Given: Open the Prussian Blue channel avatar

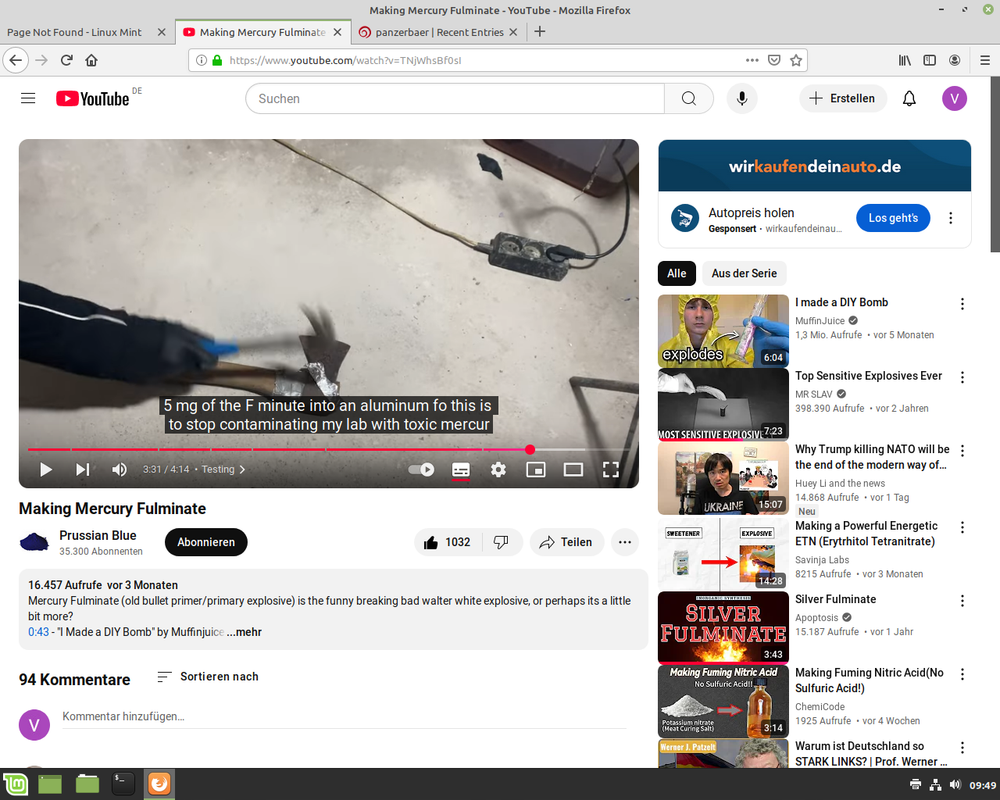Looking at the screenshot, I should coord(34,542).
